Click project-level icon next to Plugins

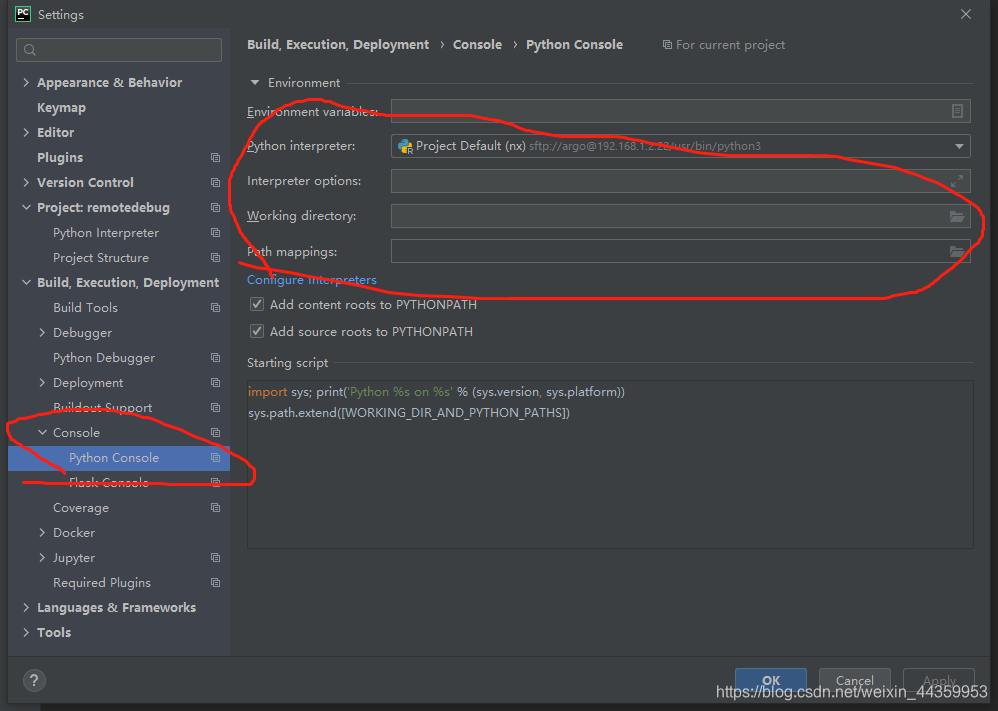215,157
